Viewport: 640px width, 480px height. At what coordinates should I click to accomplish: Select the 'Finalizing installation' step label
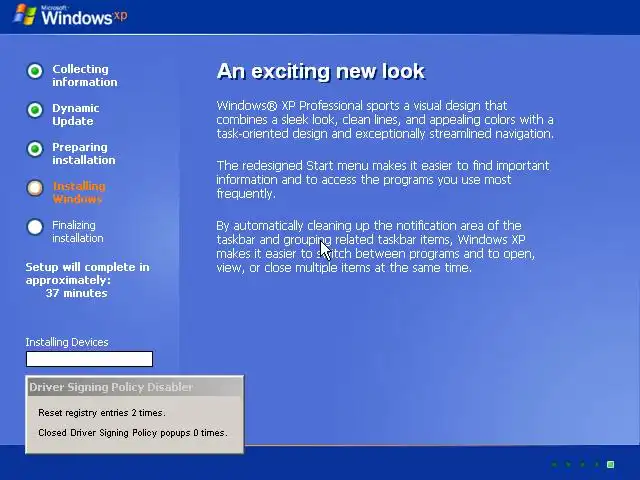tap(78, 231)
